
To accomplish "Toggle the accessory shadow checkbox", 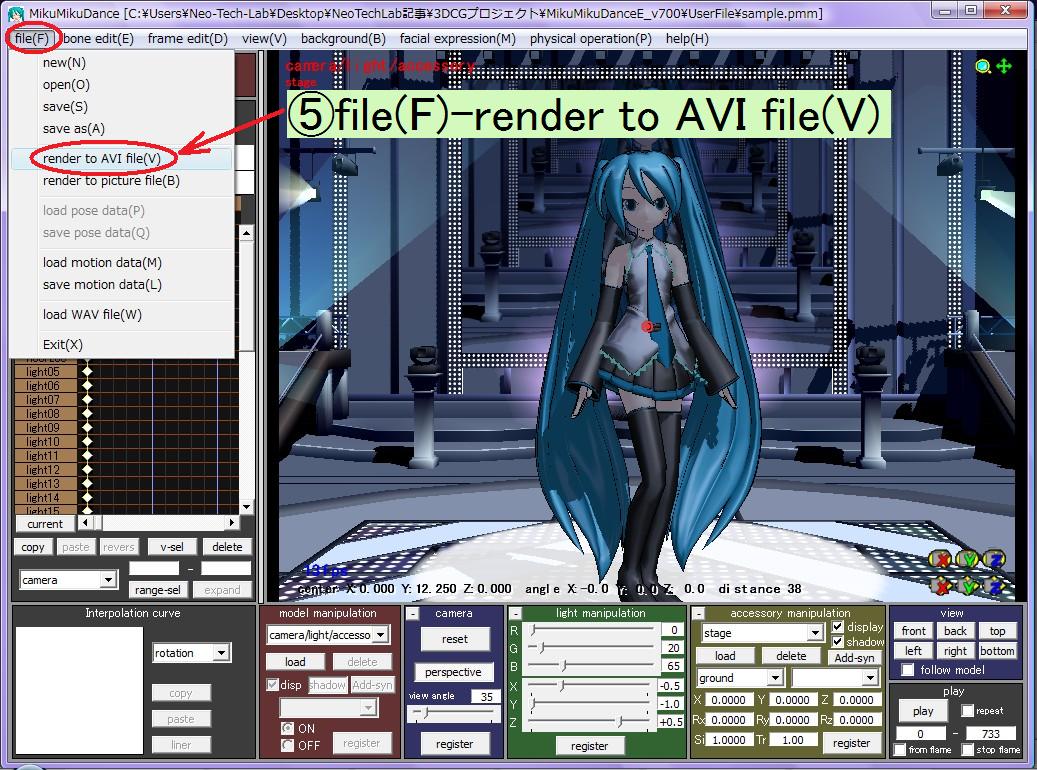I will coord(838,642).
